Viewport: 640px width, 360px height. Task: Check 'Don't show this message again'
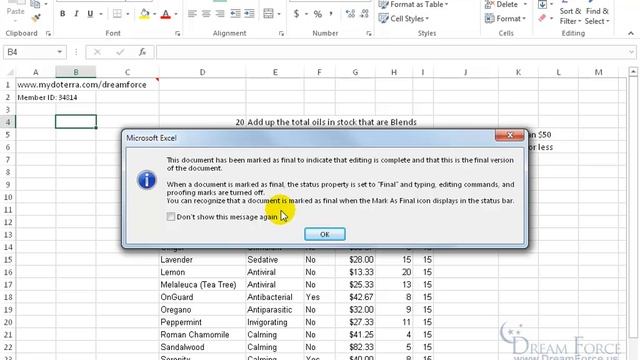tap(171, 216)
